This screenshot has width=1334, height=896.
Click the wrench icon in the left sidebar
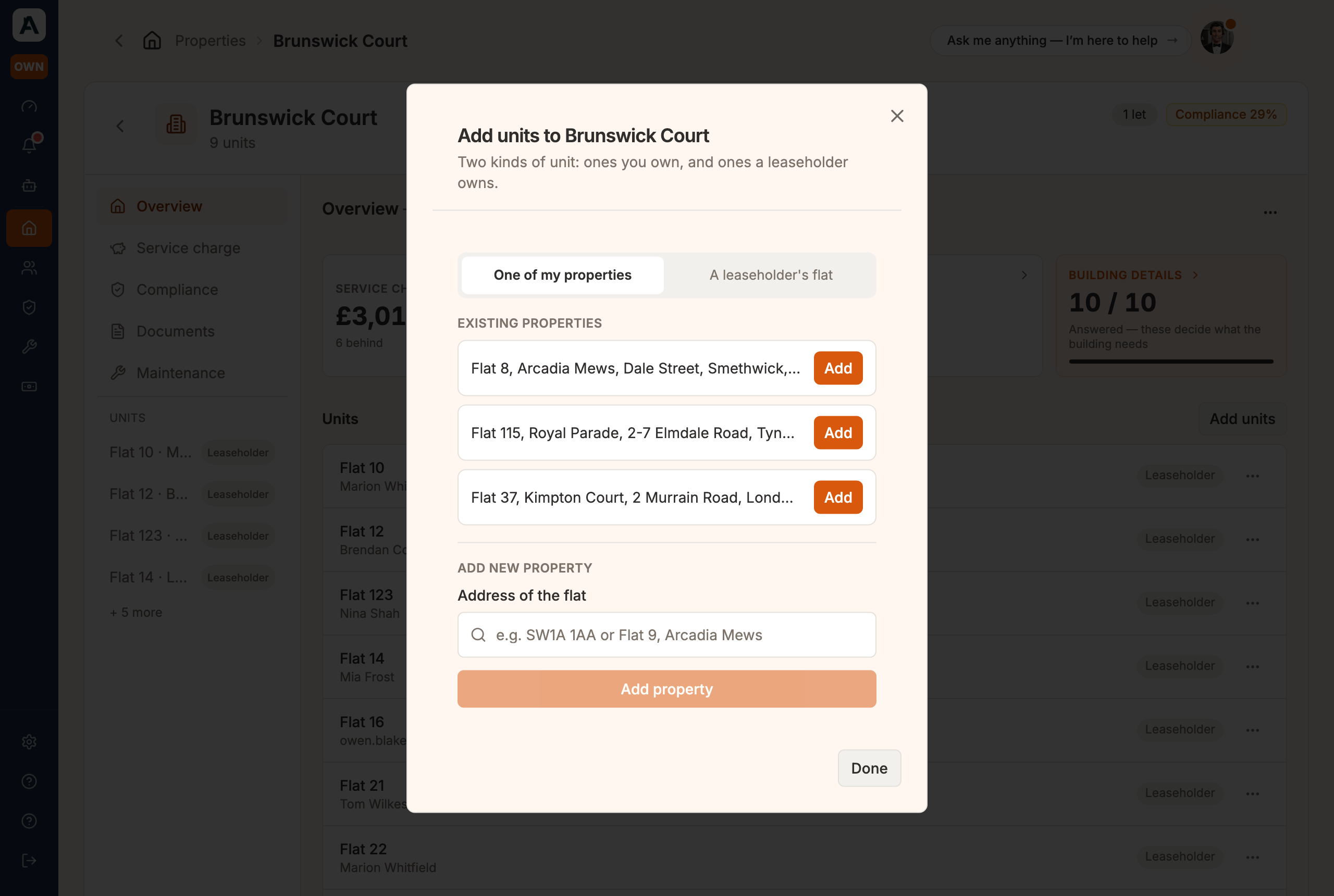[29, 347]
